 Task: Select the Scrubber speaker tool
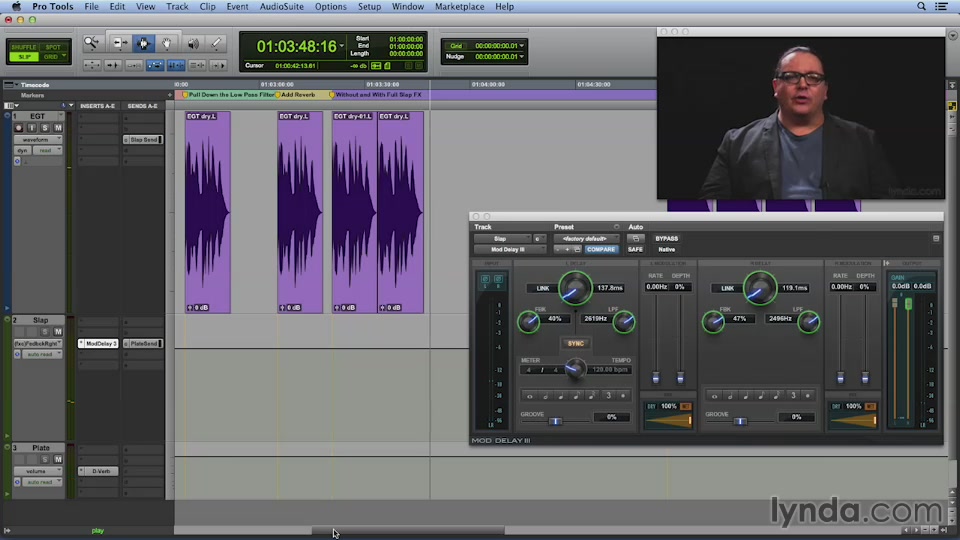tap(193, 43)
